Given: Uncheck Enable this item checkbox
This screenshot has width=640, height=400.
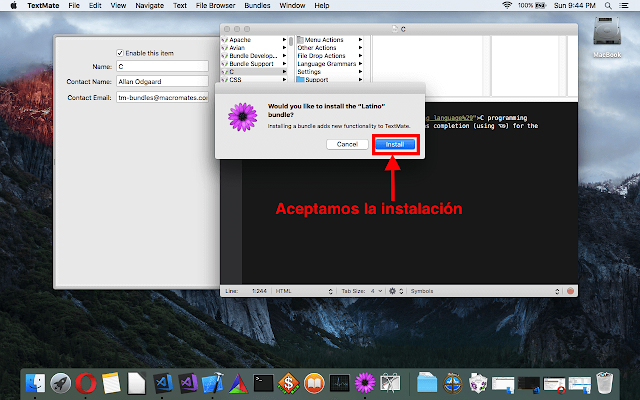Looking at the screenshot, I should pos(120,53).
